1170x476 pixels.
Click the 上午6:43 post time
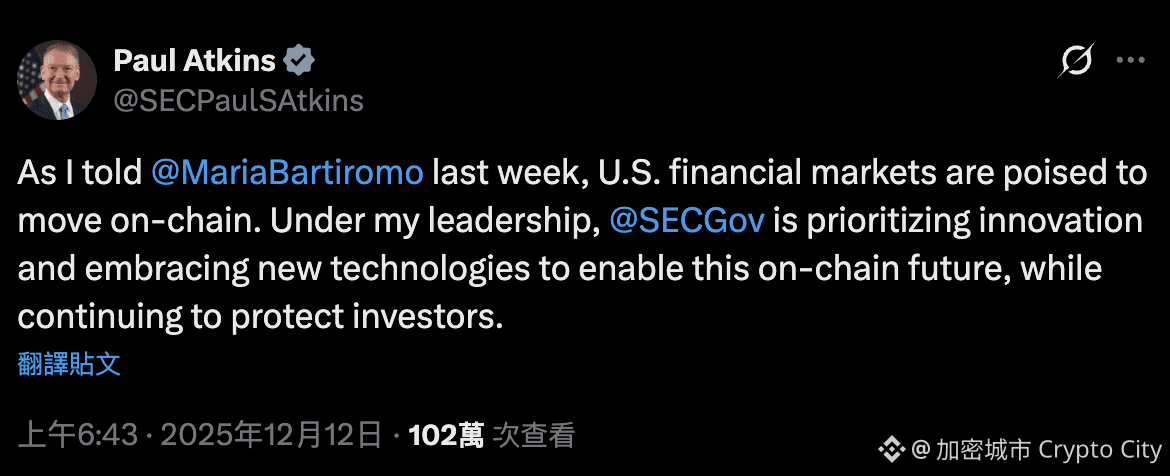point(79,435)
